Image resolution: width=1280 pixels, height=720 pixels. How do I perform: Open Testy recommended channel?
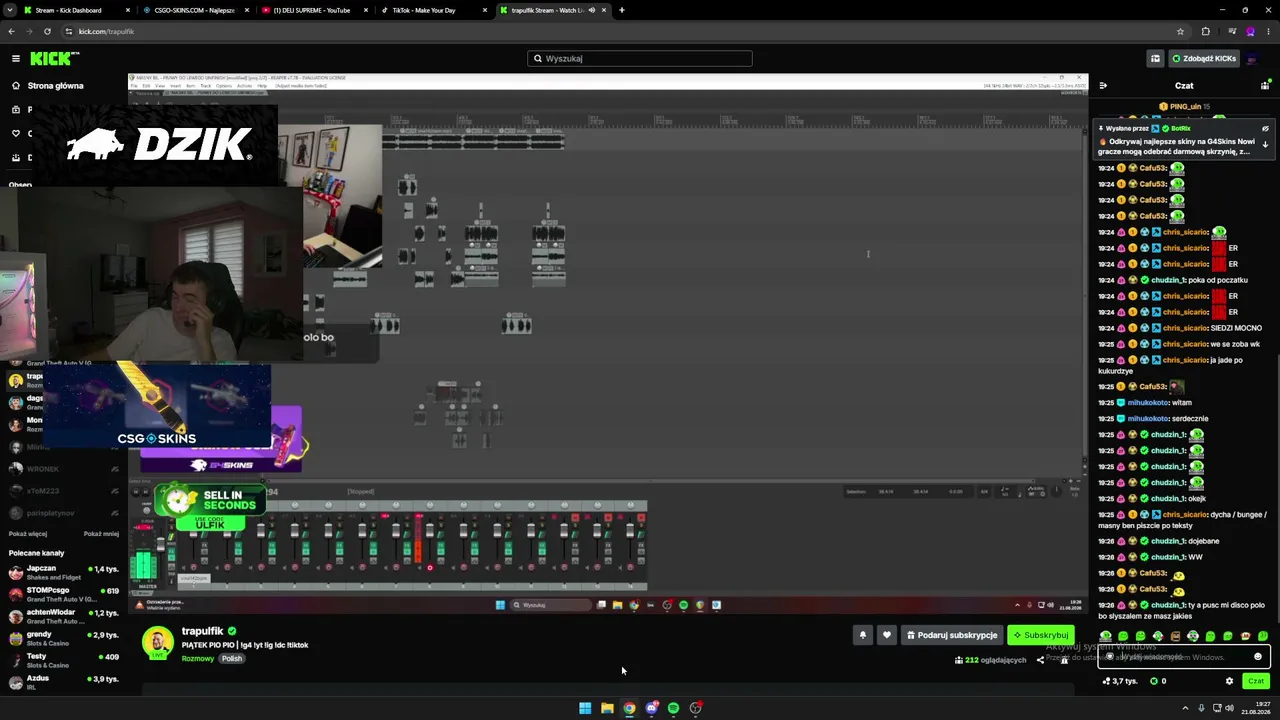(x=64, y=660)
